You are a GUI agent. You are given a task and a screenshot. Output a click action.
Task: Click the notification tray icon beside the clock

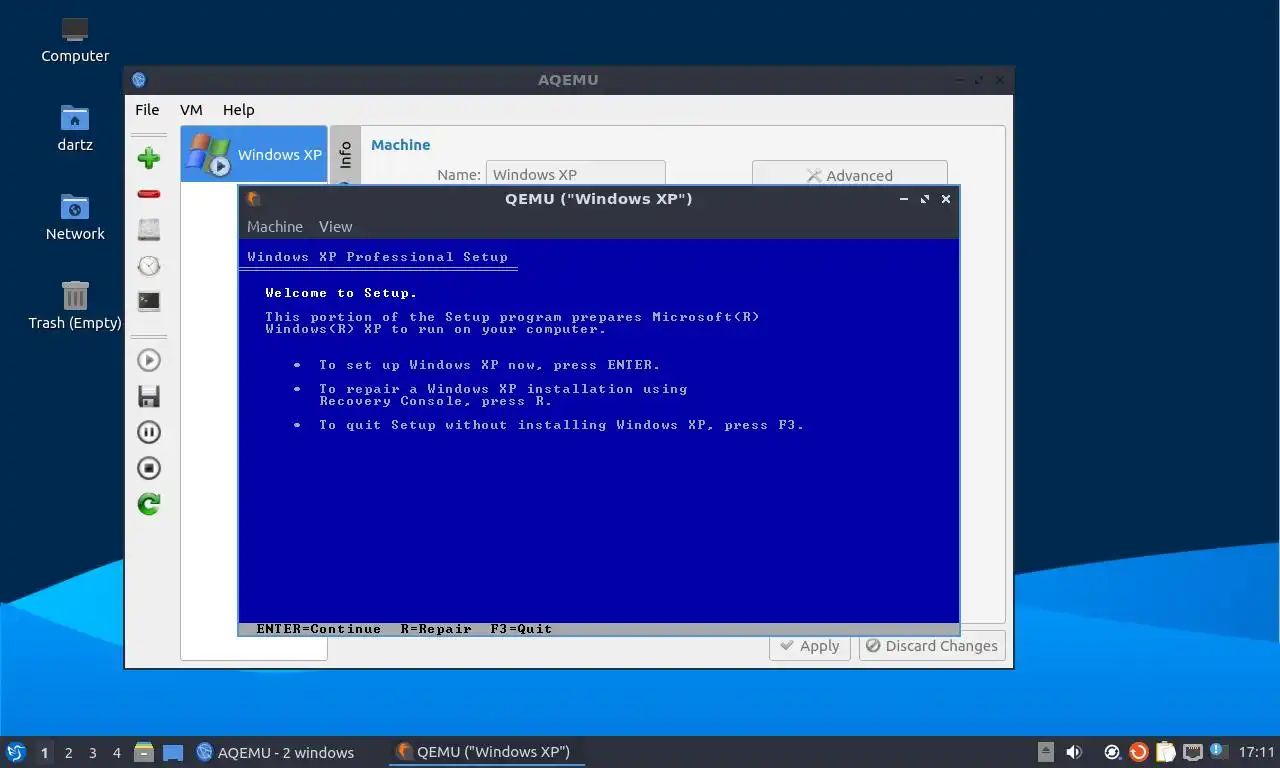pyautogui.click(x=1218, y=751)
